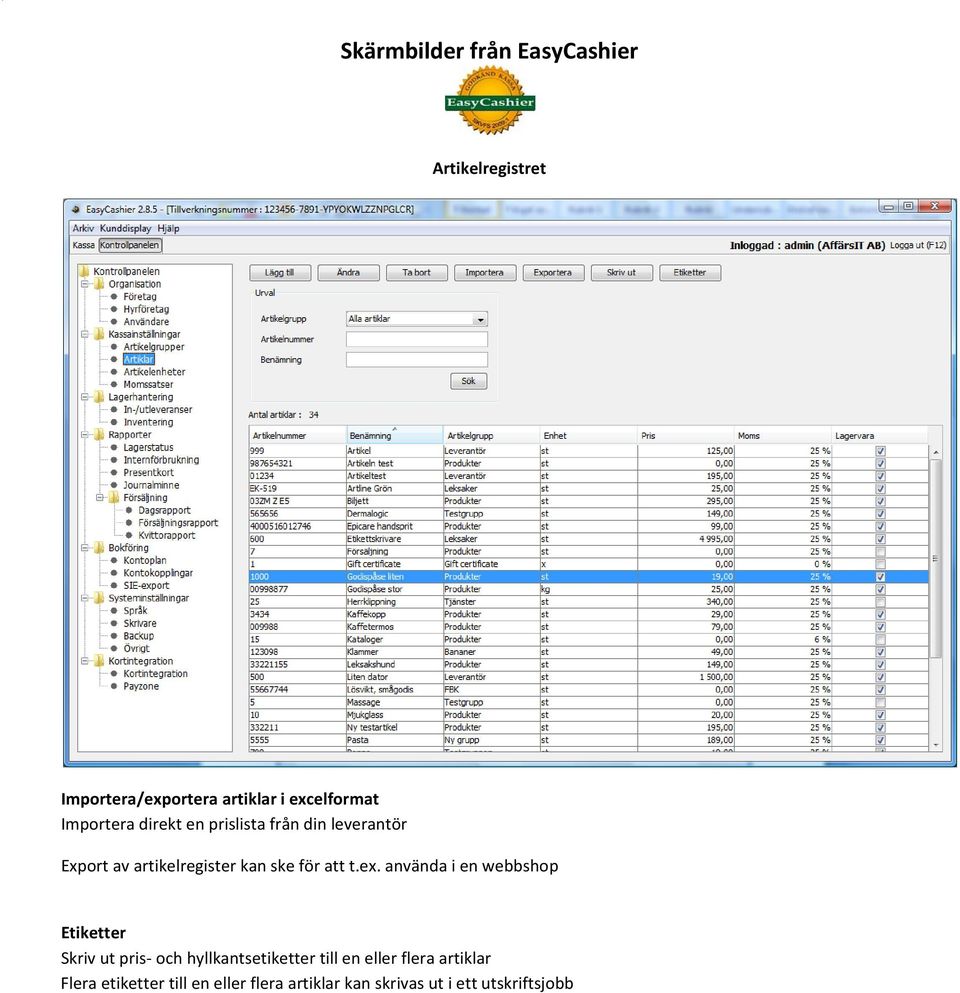Click Logga ut (F12) link
960x993 pixels.
(918, 245)
